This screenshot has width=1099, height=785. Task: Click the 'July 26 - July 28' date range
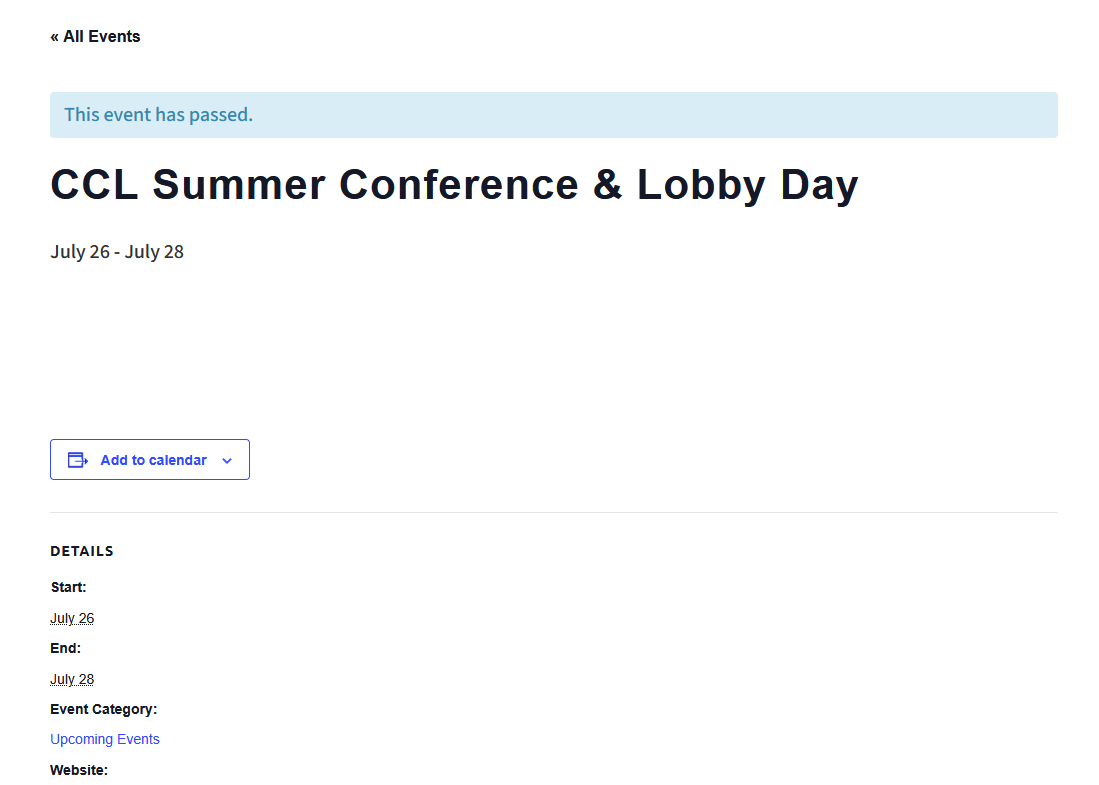(x=117, y=252)
